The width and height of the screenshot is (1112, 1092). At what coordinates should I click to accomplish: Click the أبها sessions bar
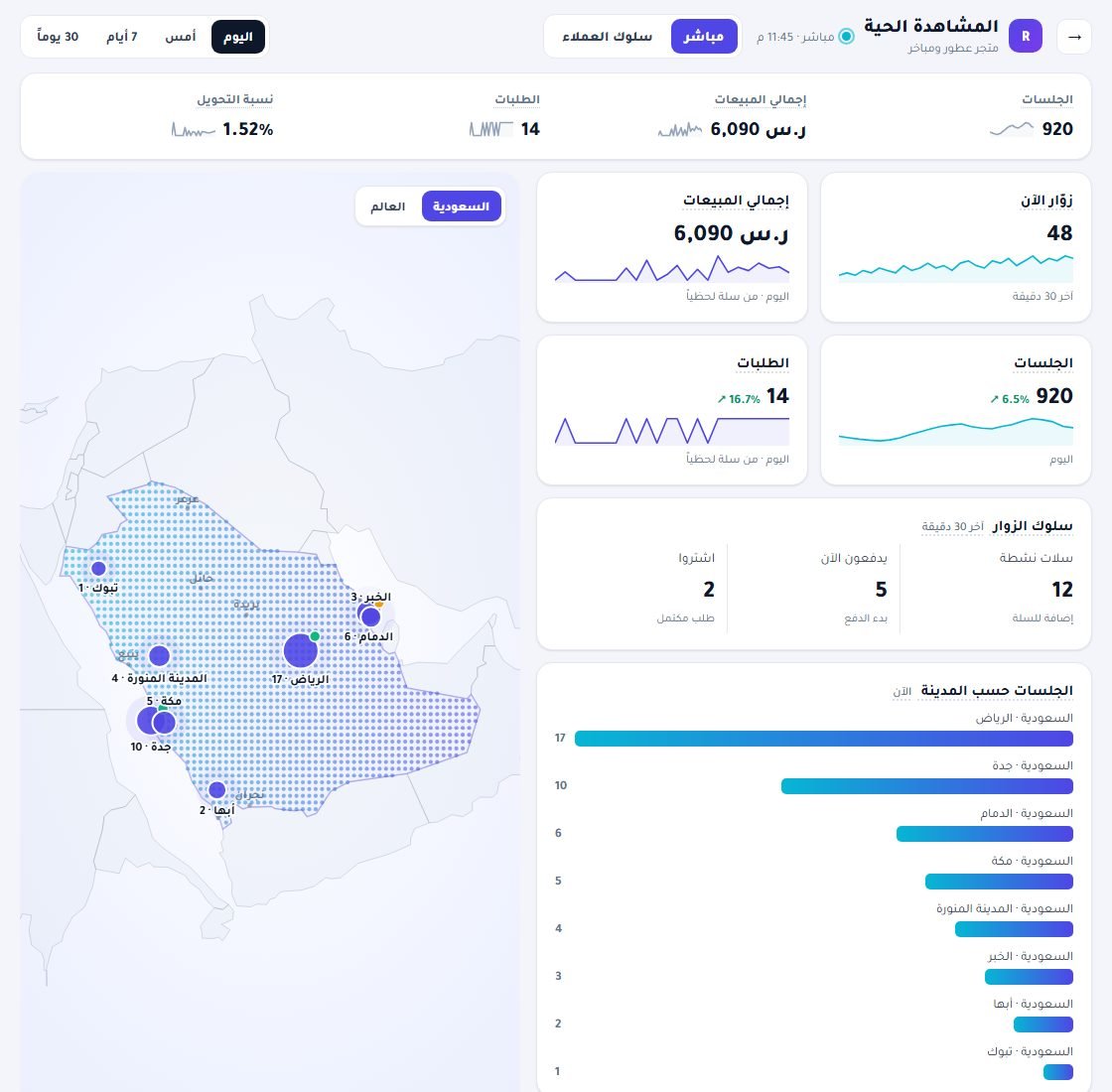click(x=1043, y=1024)
